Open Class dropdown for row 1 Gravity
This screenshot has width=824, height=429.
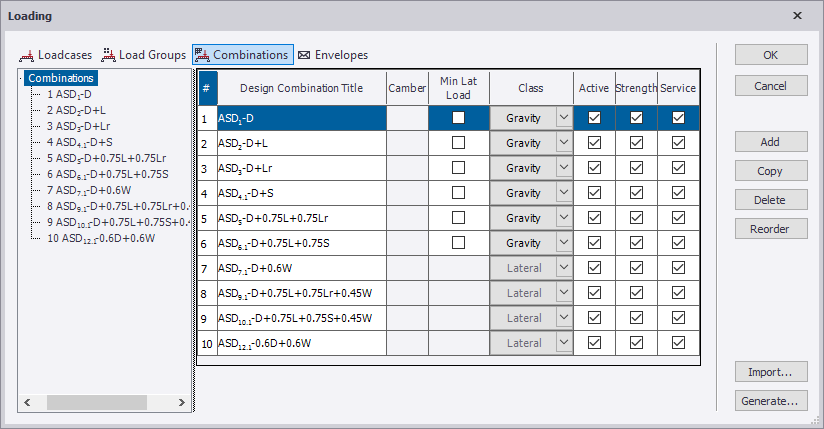(562, 118)
